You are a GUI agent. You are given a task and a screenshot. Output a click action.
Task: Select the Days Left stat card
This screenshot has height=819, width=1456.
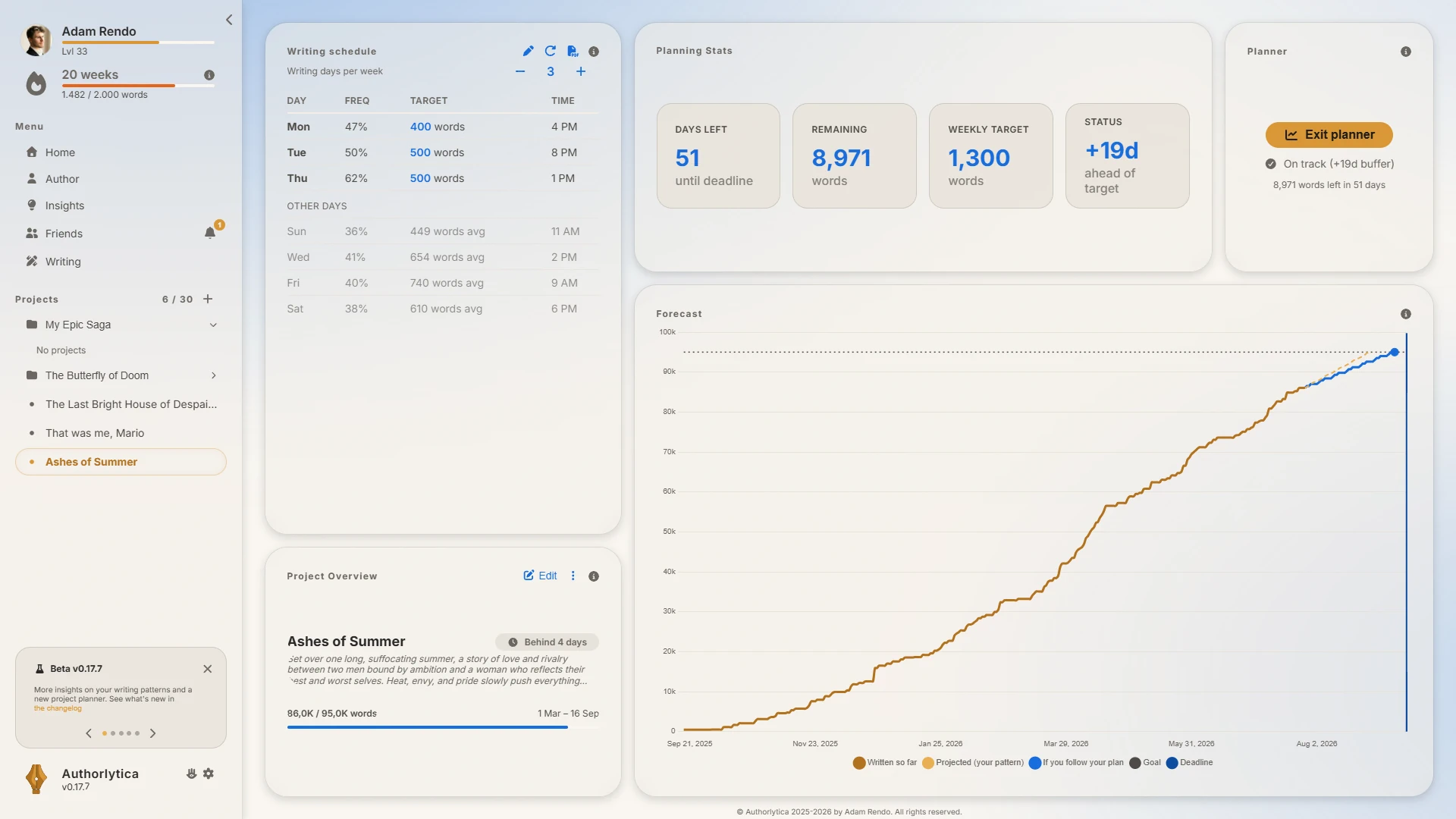(718, 155)
